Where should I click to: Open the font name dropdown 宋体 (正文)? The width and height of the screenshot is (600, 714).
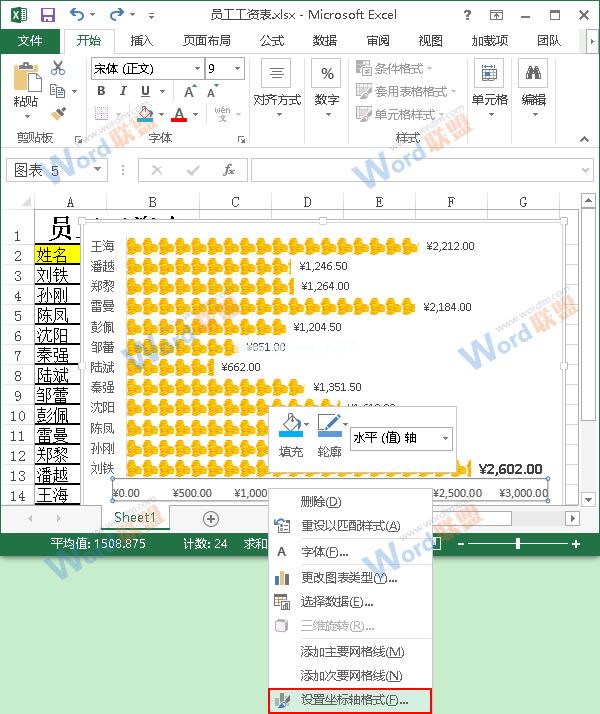tap(196, 69)
